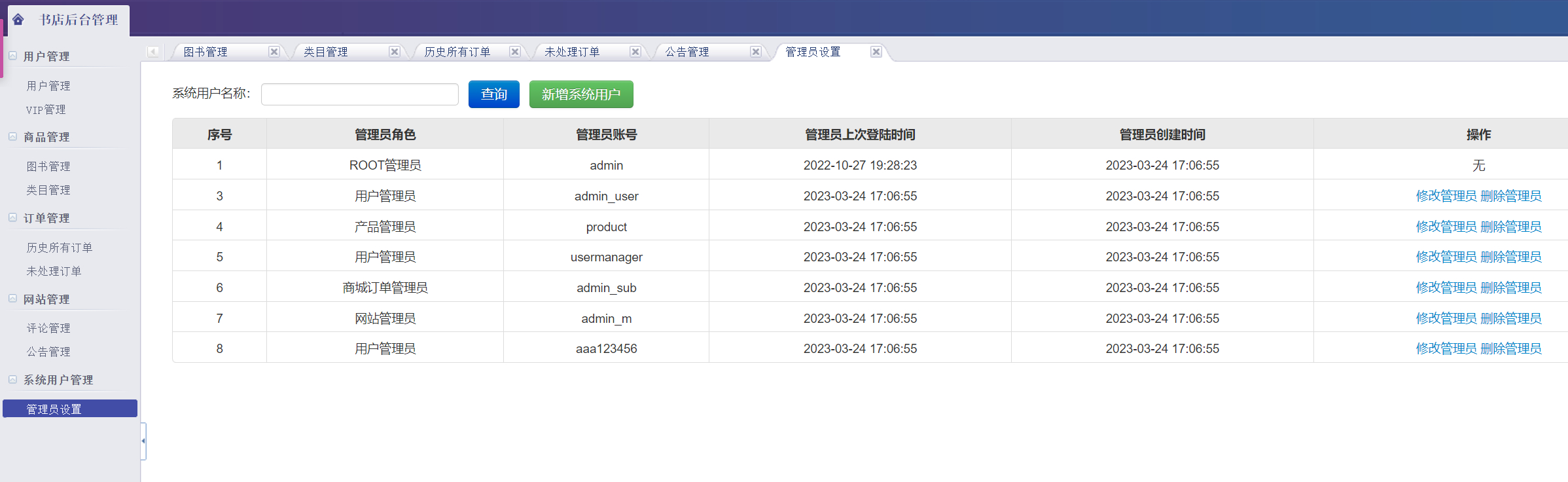Click the ROOT管理员 role cell
Screen dimensions: 1568x482
(x=385, y=165)
